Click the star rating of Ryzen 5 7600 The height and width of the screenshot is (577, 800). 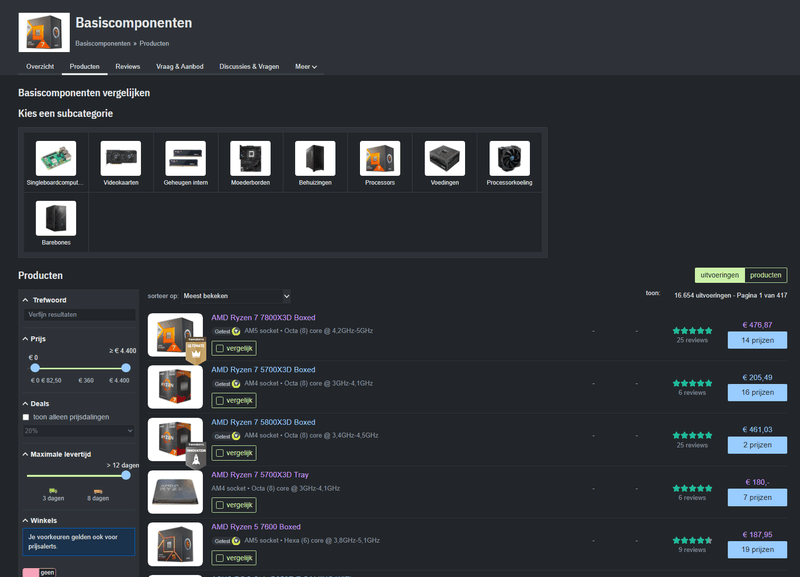[x=692, y=540]
